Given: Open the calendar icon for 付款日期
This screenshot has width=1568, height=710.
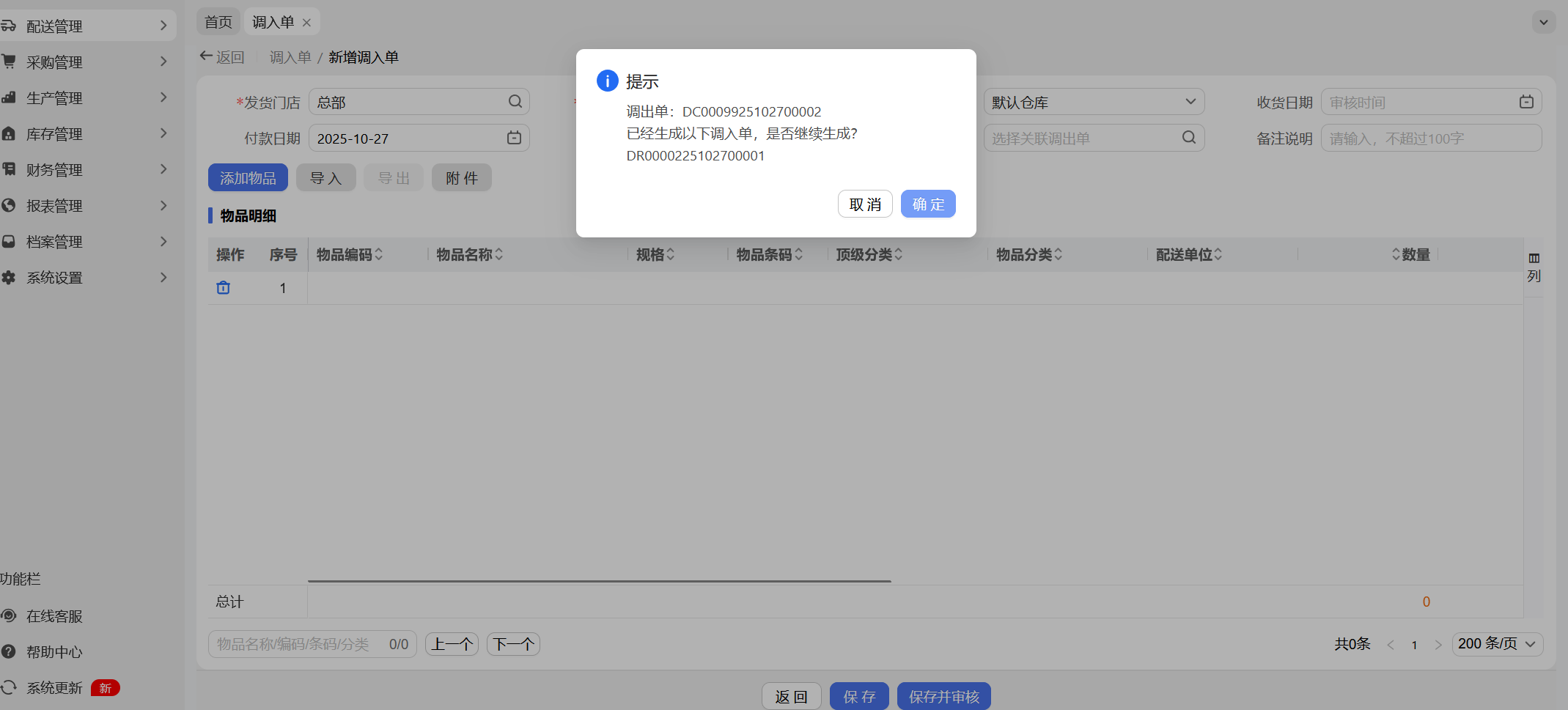Looking at the screenshot, I should pos(515,138).
